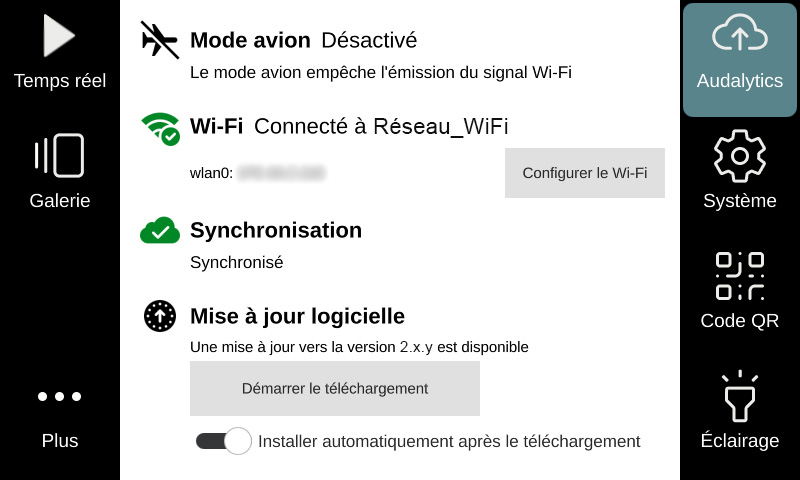
Task: Tap the Éclairage flashlight icon
Action: (739, 397)
